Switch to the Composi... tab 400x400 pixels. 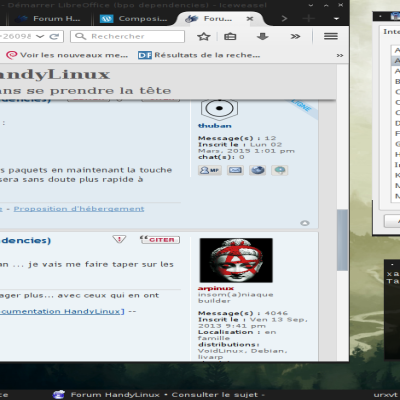(x=133, y=19)
